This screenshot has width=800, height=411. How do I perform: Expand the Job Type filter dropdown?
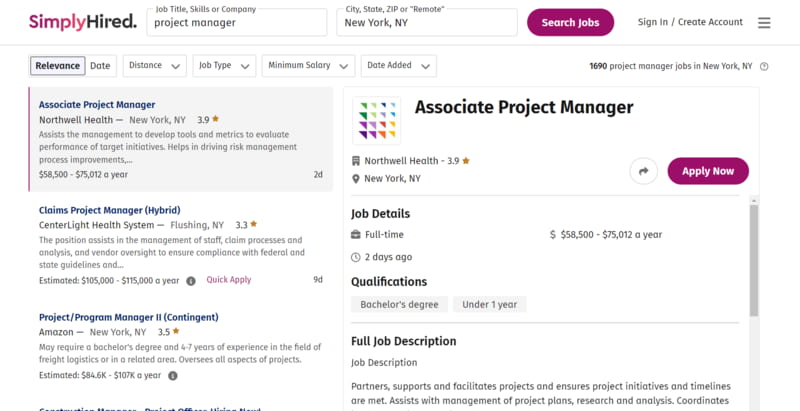click(x=224, y=66)
